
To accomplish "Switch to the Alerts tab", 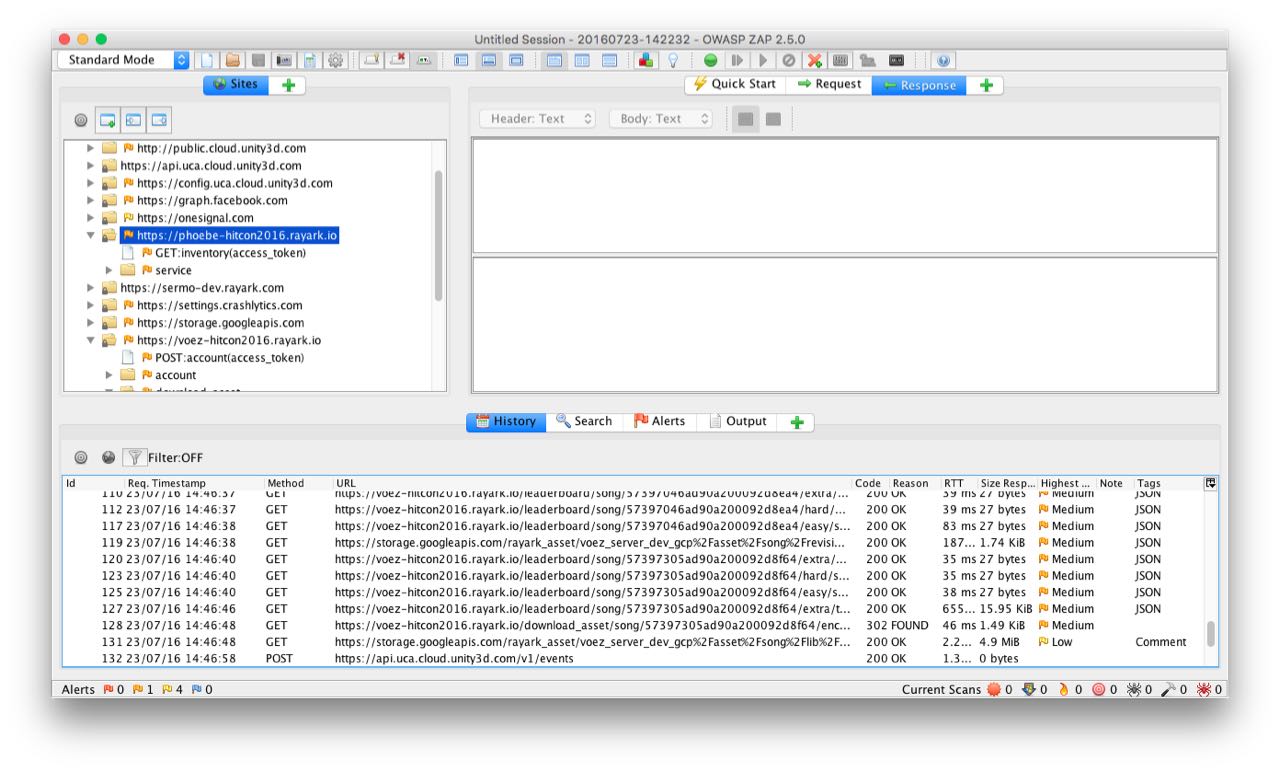I will [659, 421].
